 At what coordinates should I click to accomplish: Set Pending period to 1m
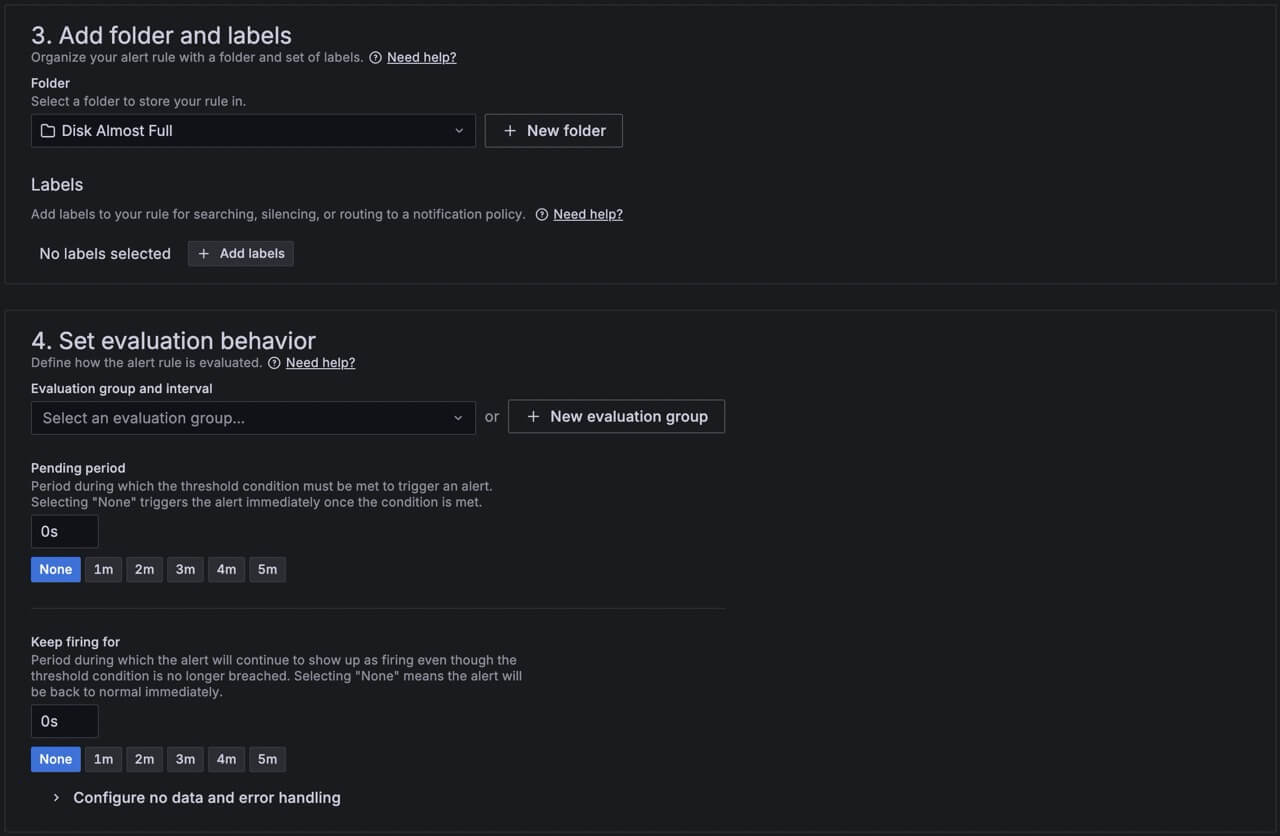103,570
